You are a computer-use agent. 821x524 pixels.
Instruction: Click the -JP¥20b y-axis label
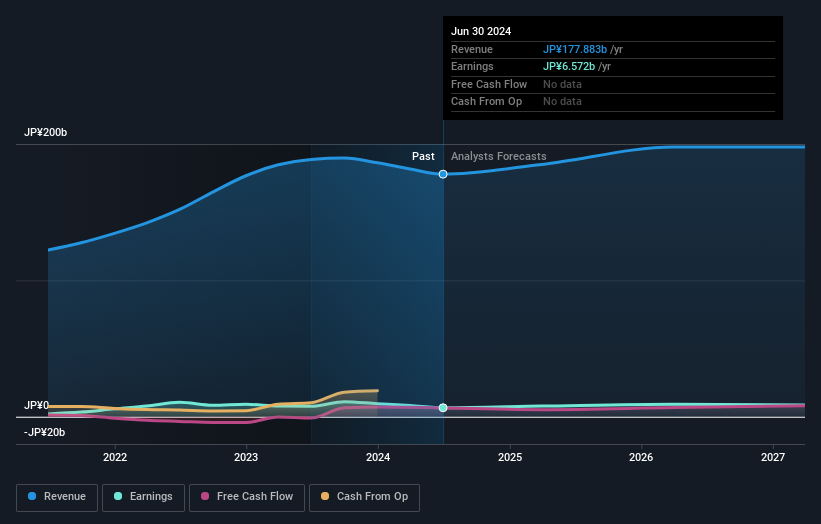[x=45, y=432]
